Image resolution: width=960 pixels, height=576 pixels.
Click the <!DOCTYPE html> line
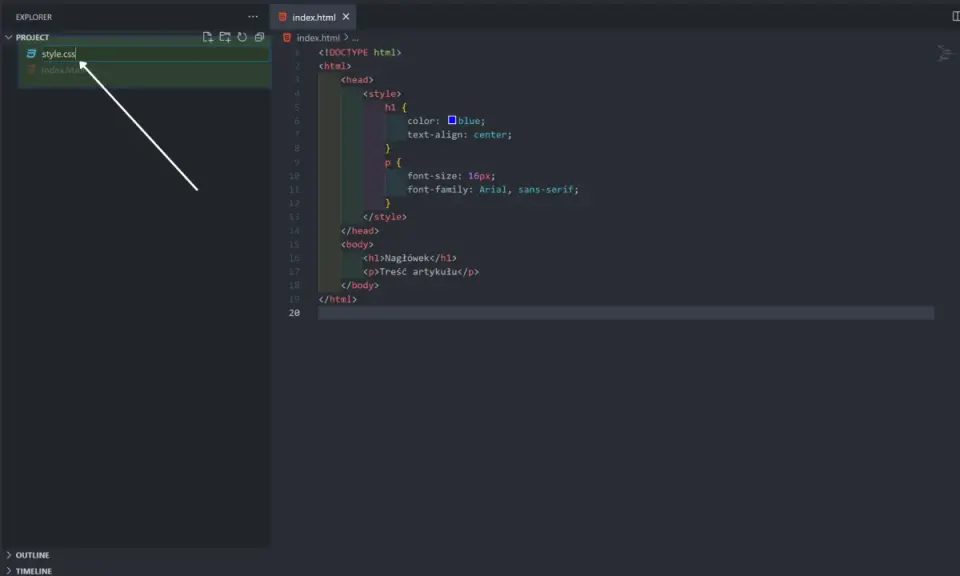[360, 53]
